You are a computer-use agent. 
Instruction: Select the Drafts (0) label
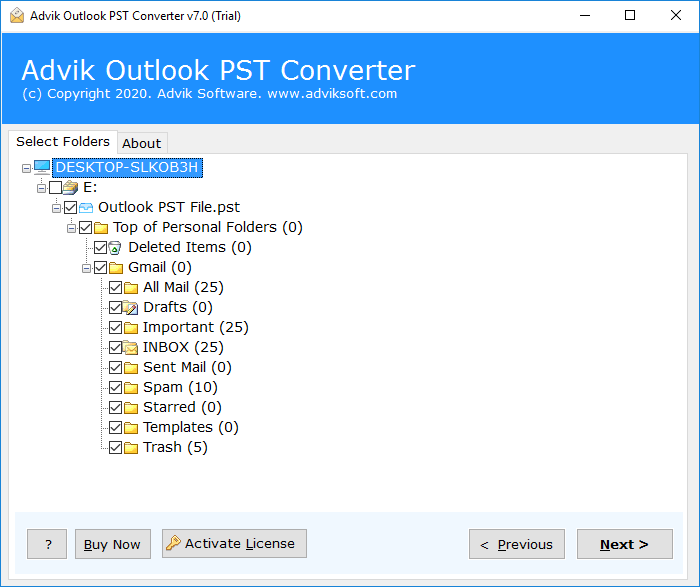click(178, 307)
